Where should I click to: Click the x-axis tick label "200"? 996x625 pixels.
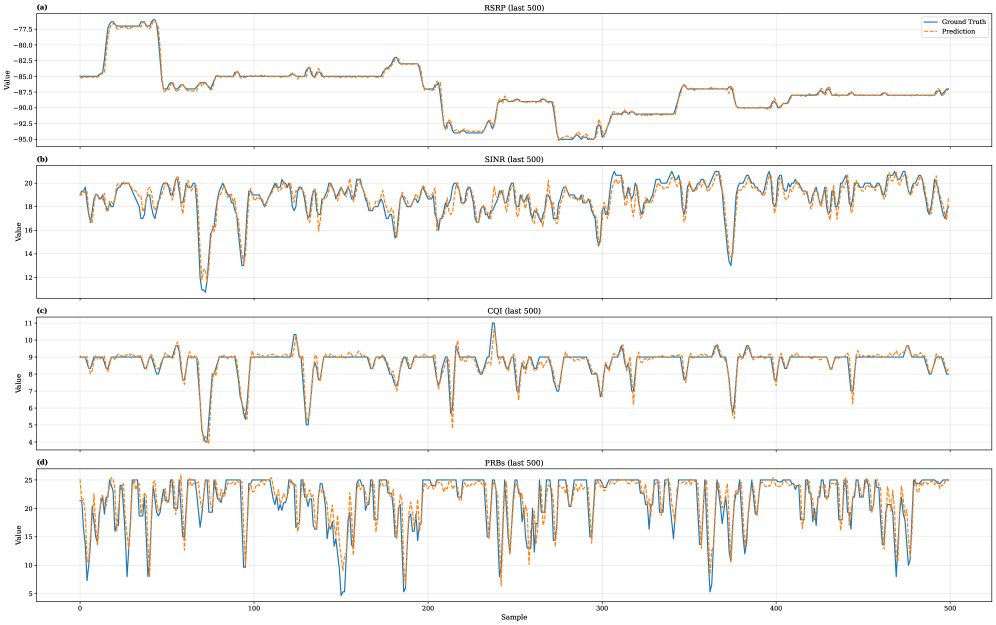tap(428, 608)
